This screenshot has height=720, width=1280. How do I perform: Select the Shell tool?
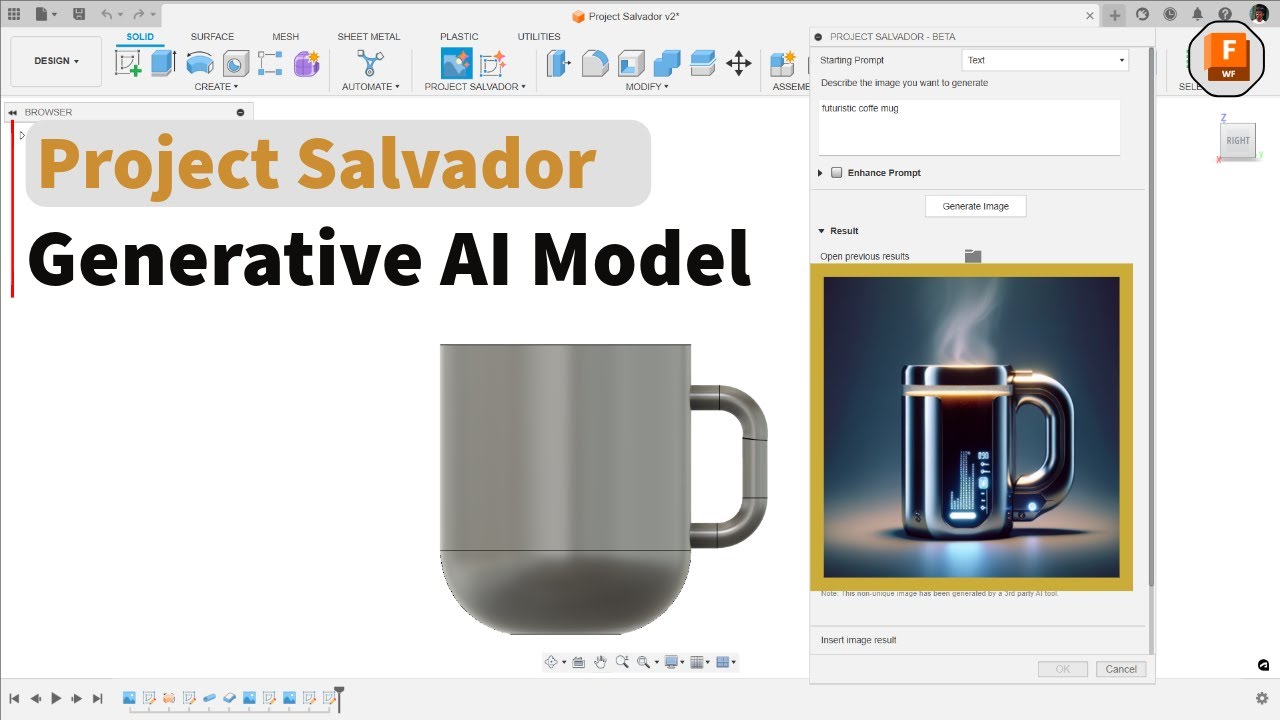click(631, 63)
